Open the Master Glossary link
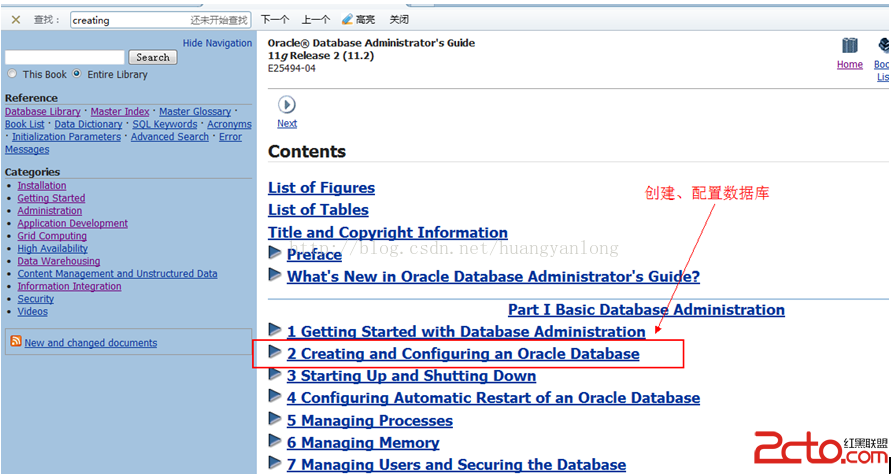 (195, 112)
